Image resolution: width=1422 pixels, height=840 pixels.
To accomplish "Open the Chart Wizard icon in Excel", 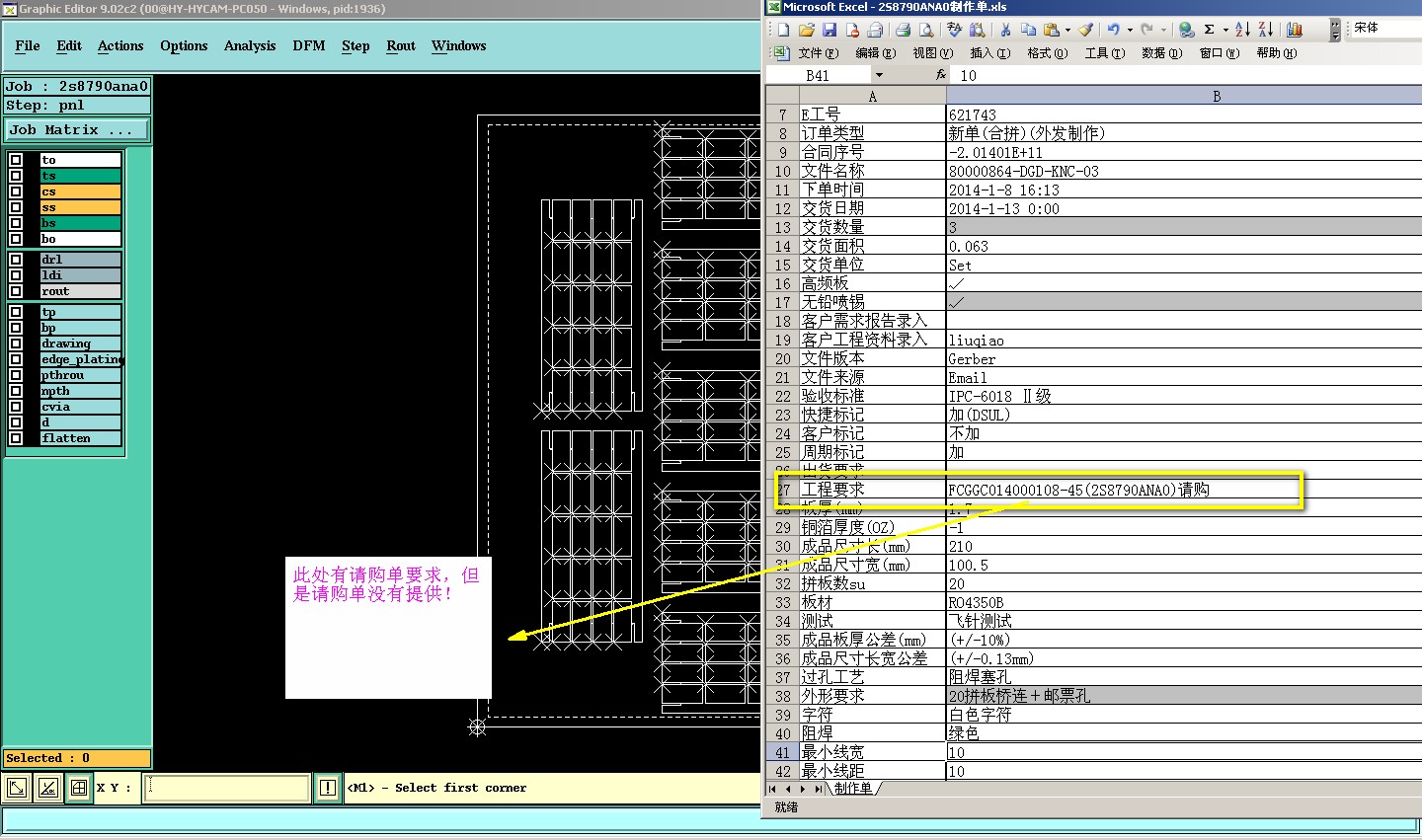I will click(x=1295, y=30).
